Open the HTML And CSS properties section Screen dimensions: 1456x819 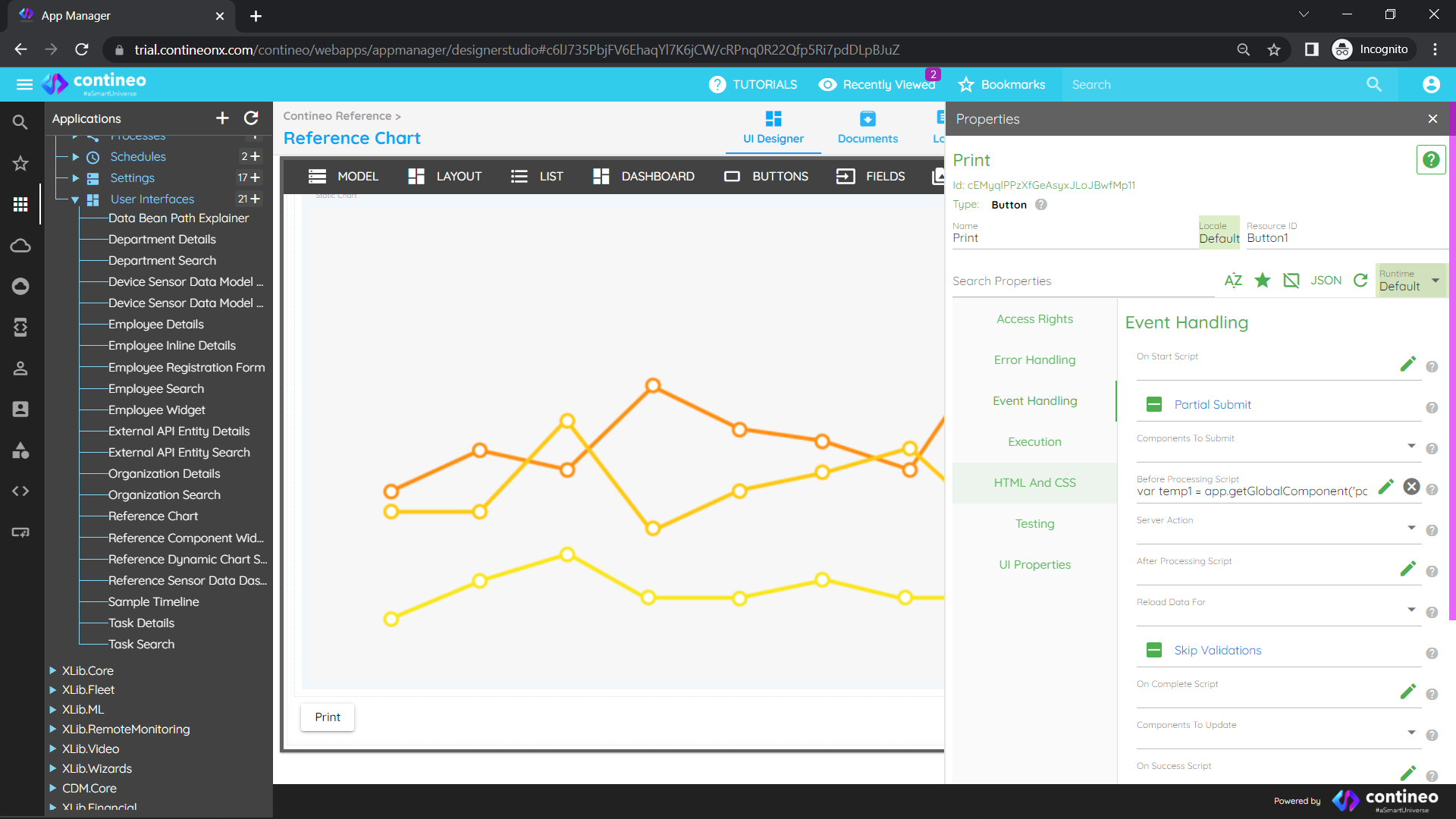click(1034, 483)
